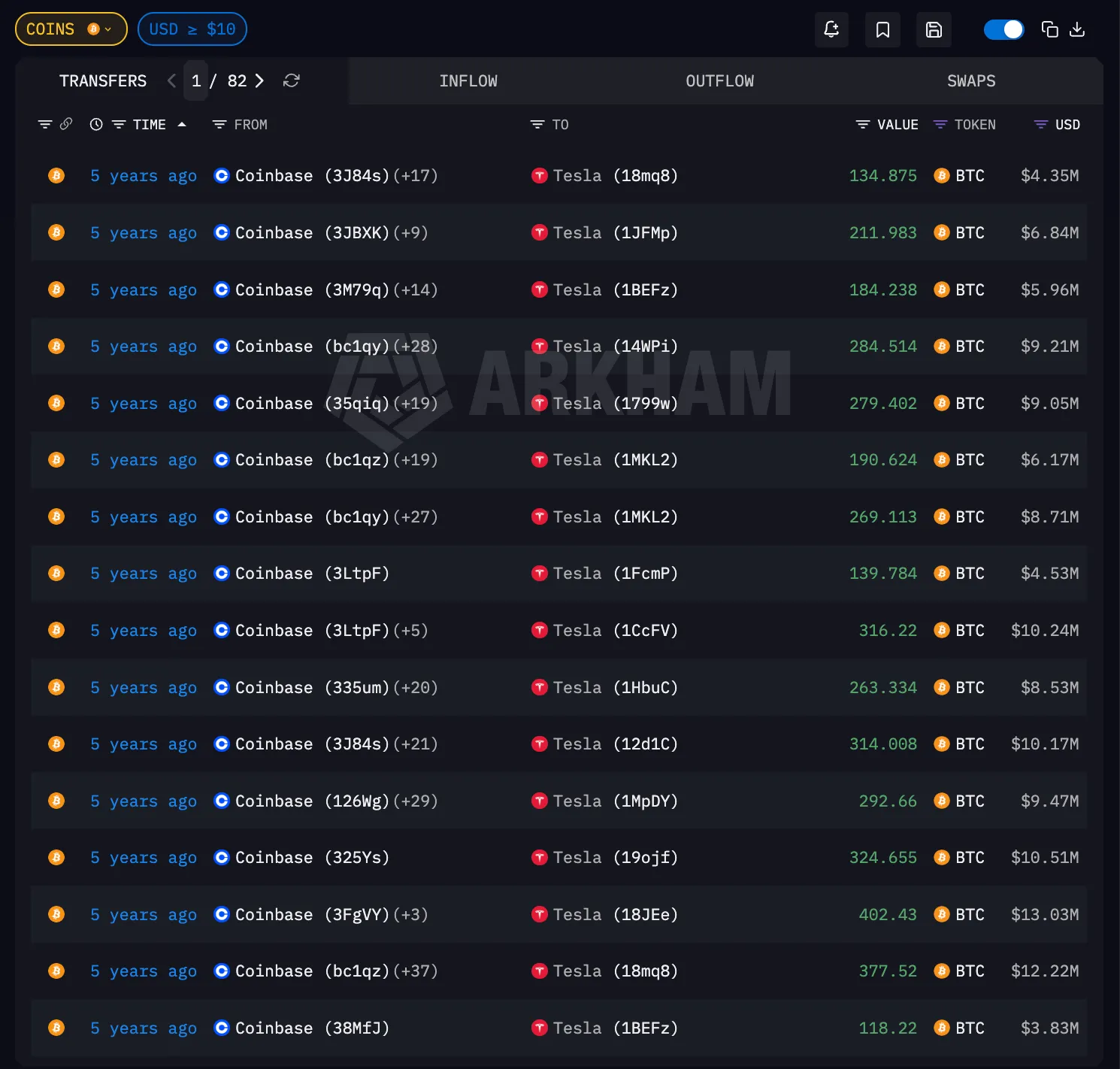Expand the +27 addresses badge
1120x1069 pixels.
coord(416,517)
